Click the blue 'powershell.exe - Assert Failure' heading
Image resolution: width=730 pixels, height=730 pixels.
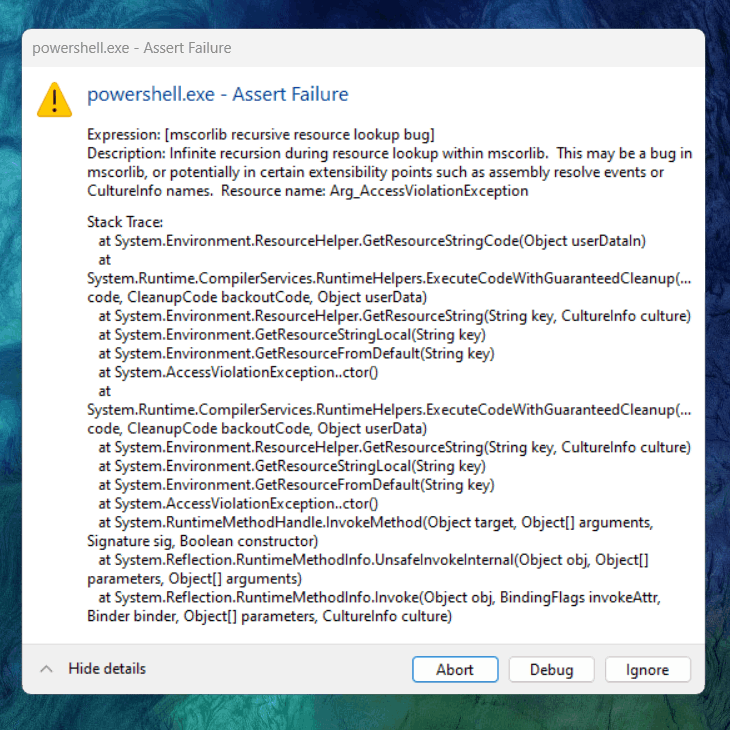(x=218, y=94)
